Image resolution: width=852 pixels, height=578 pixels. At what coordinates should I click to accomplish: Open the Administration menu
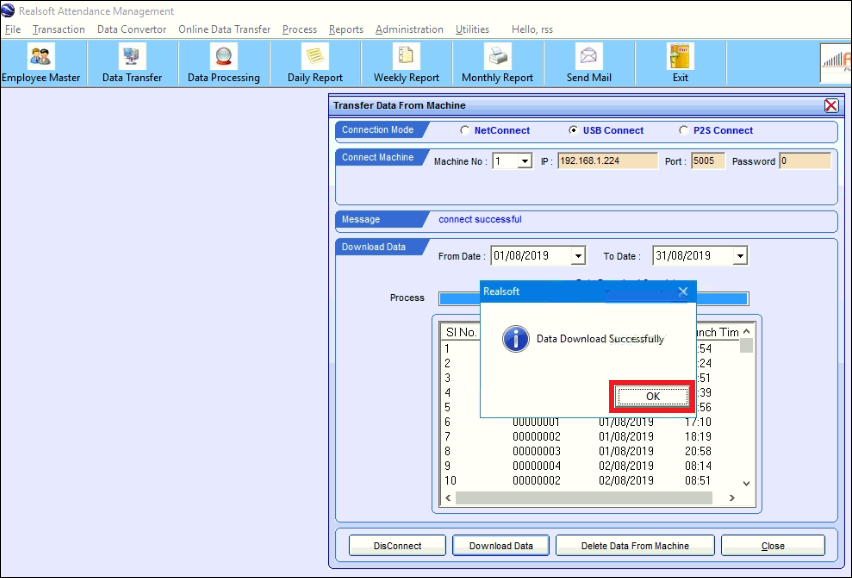[x=408, y=29]
